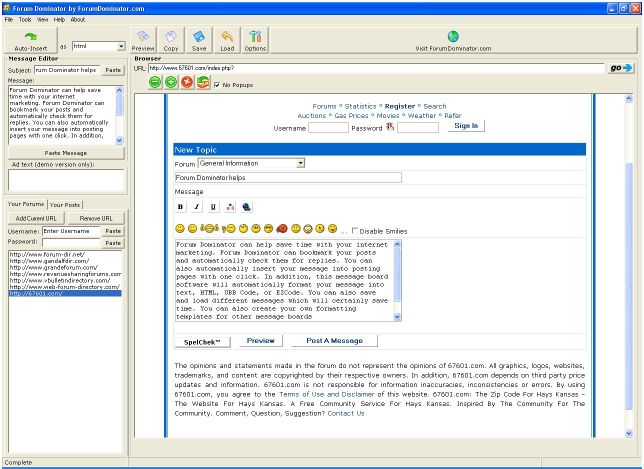
Task: Open the General Information forum dropdown
Action: pos(301,163)
